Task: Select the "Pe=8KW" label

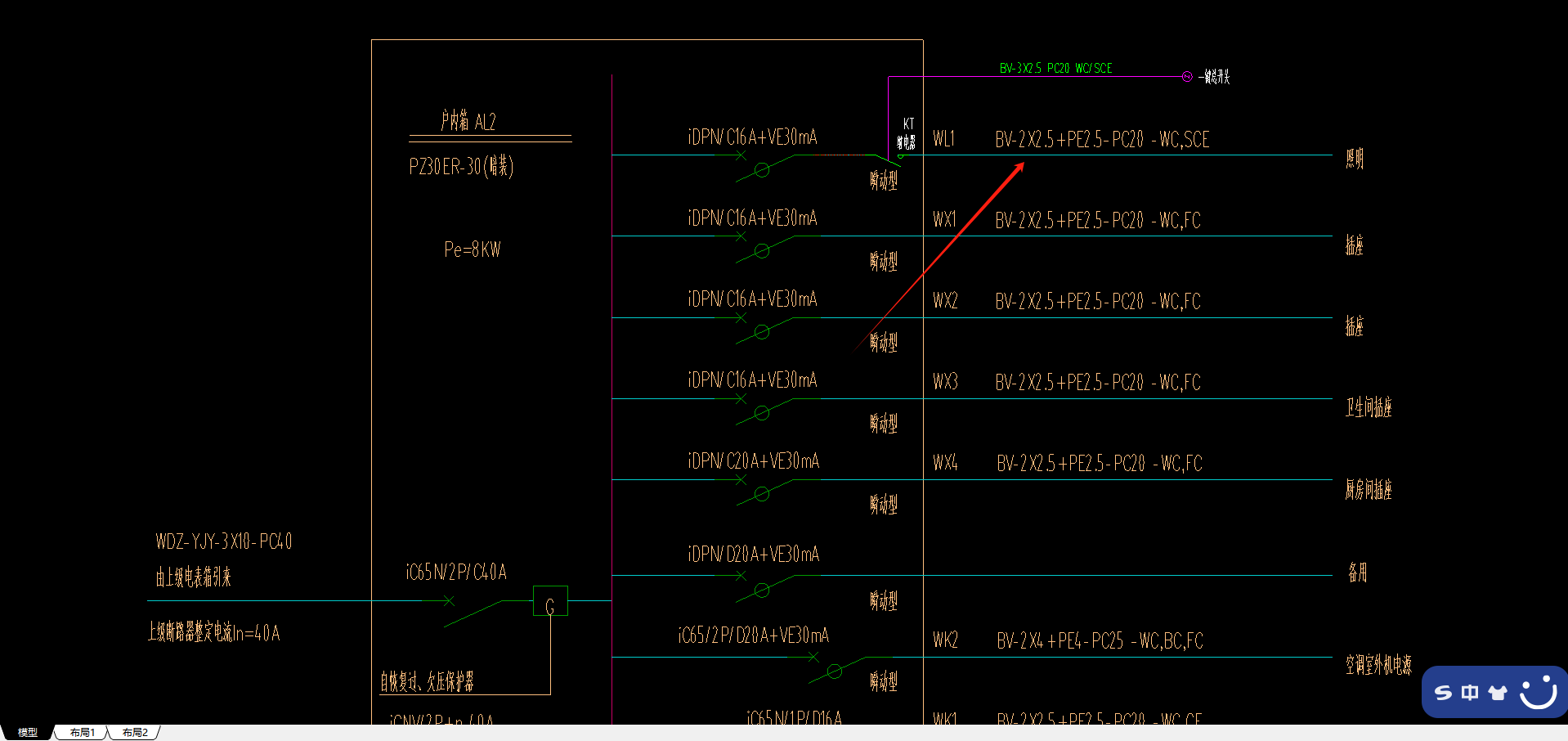Action: (473, 249)
